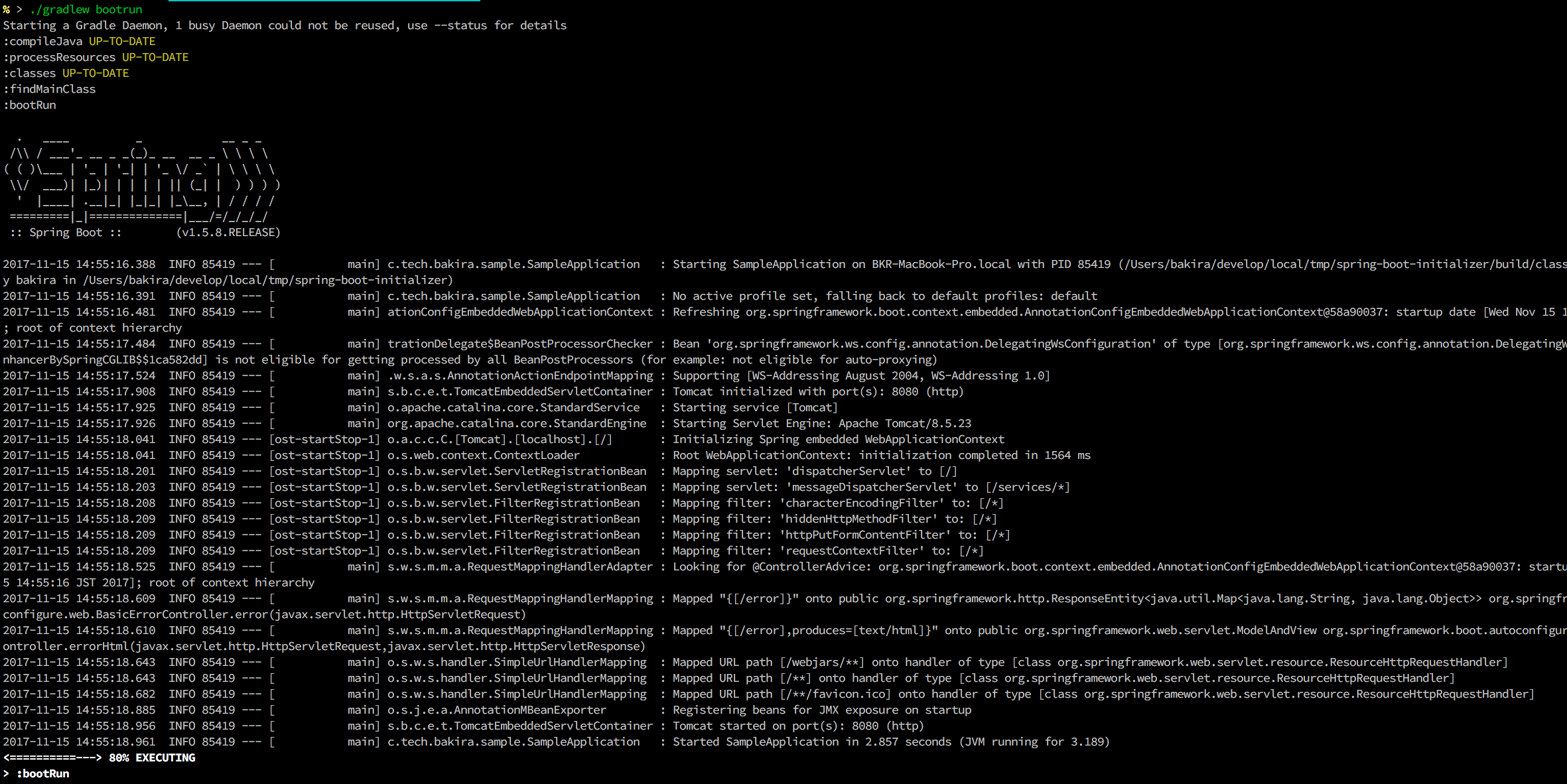Click the '(v1.5.8.RELEASE)' version text
The height and width of the screenshot is (784, 1567).
[x=228, y=232]
